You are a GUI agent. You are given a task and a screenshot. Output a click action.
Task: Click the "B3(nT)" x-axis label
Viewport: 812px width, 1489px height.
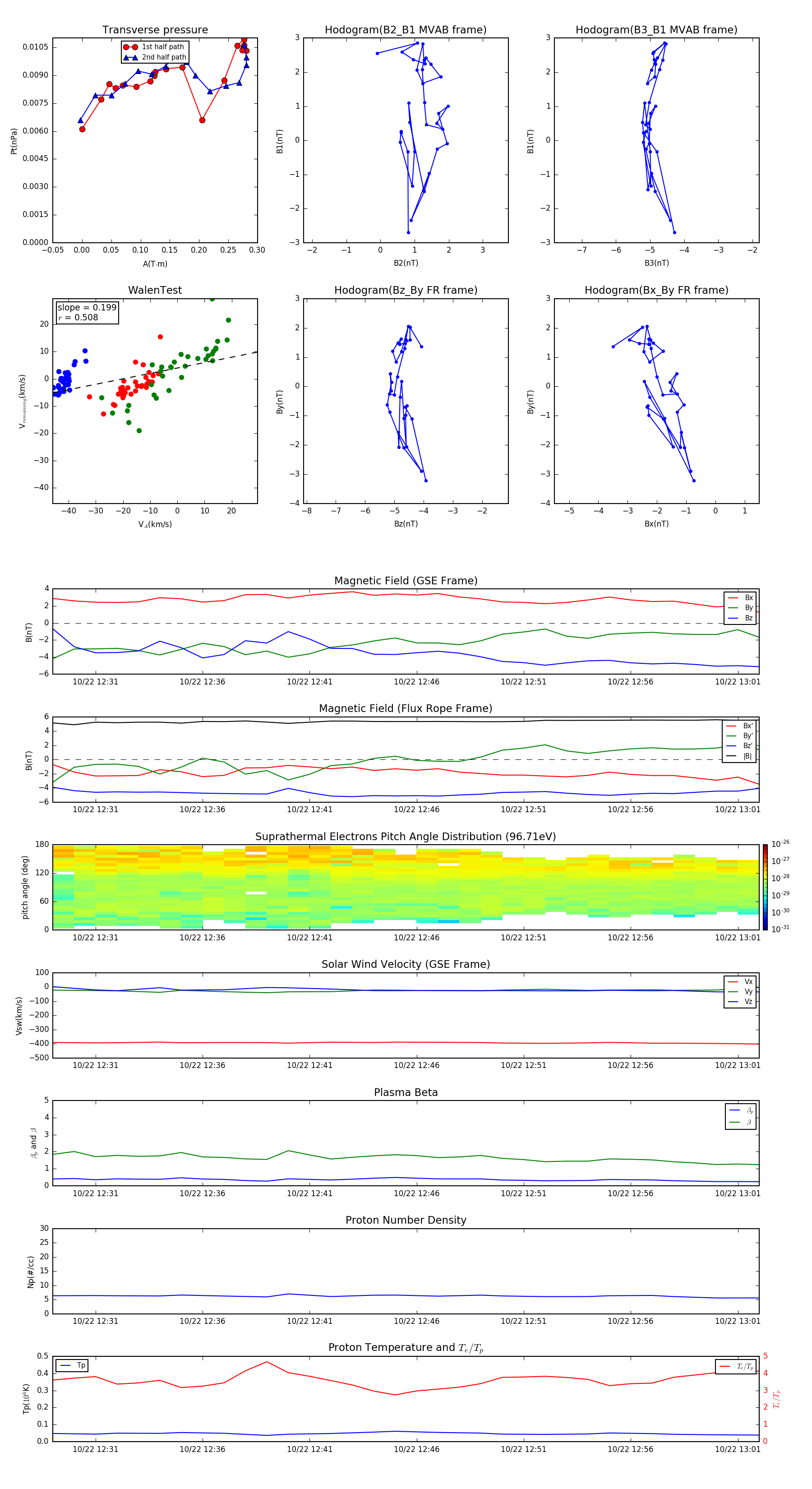[x=656, y=263]
